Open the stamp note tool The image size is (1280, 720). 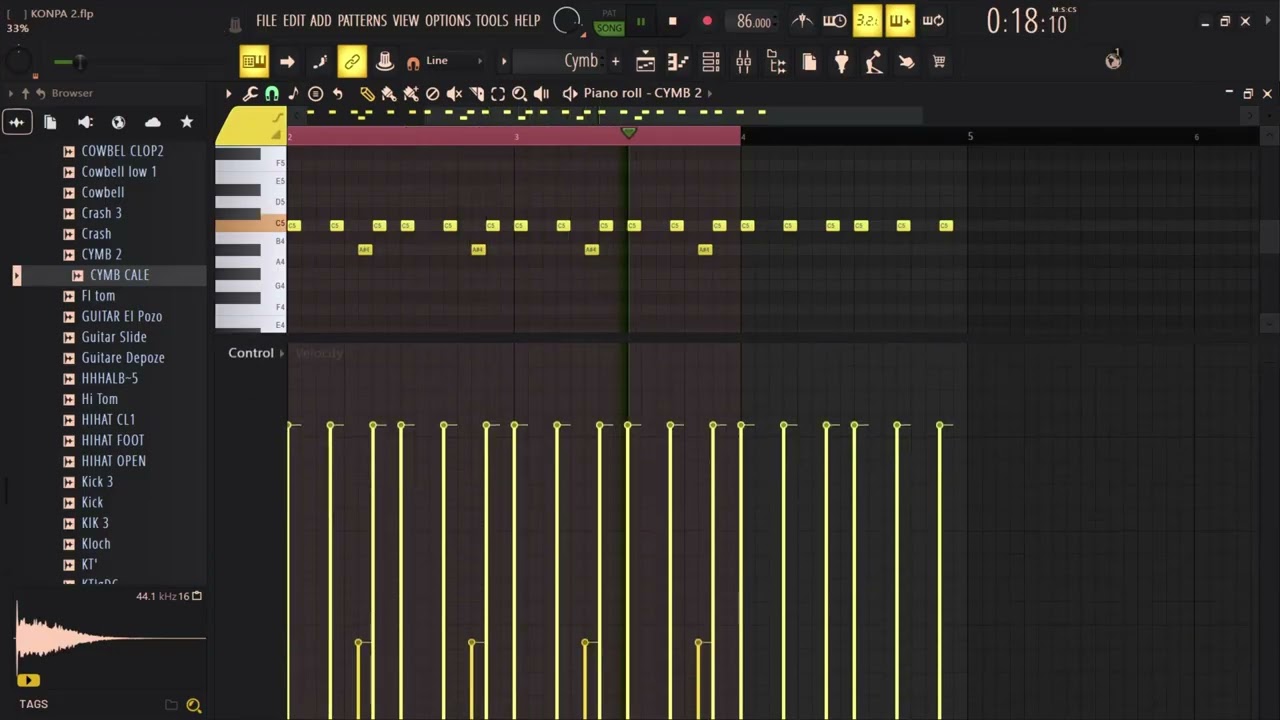click(x=293, y=93)
